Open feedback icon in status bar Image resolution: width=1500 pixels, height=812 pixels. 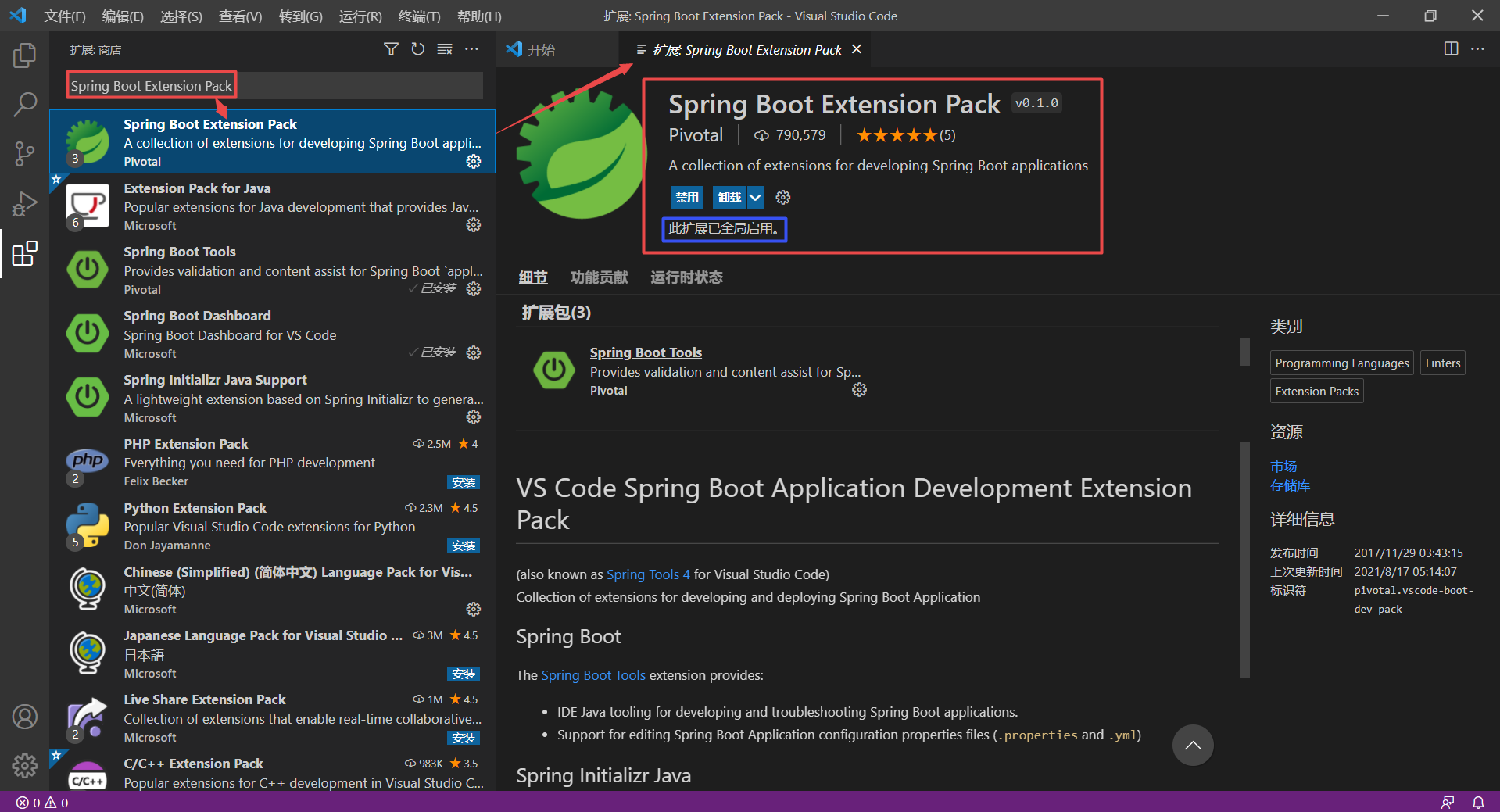(x=1448, y=802)
